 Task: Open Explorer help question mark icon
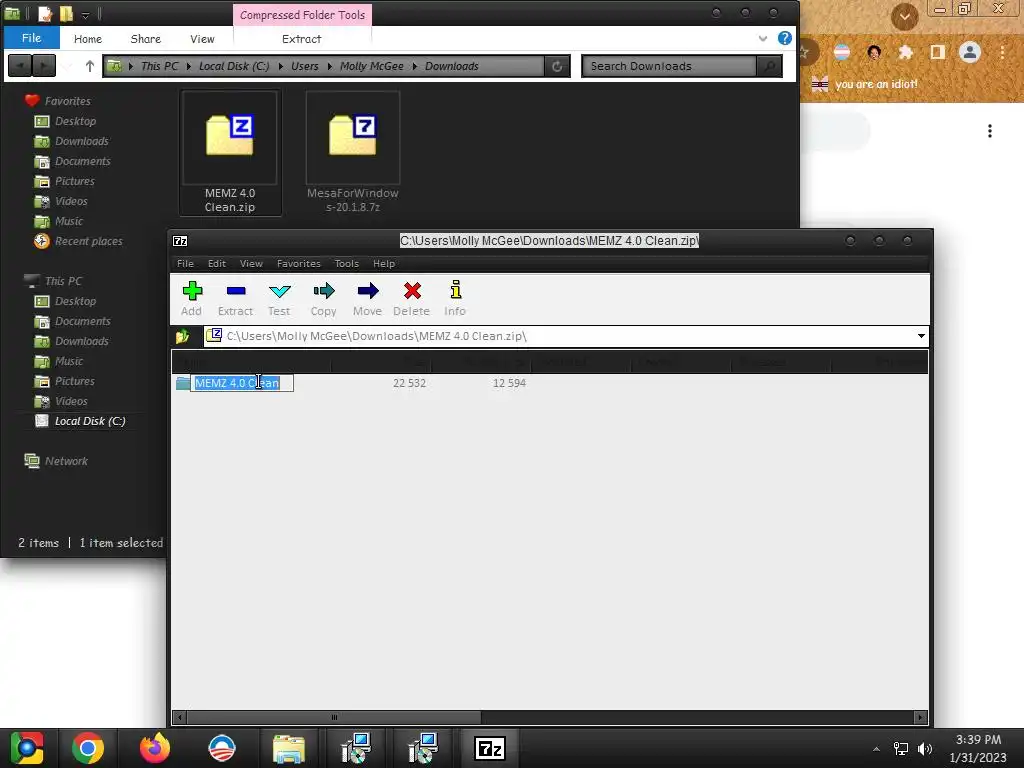click(x=784, y=38)
